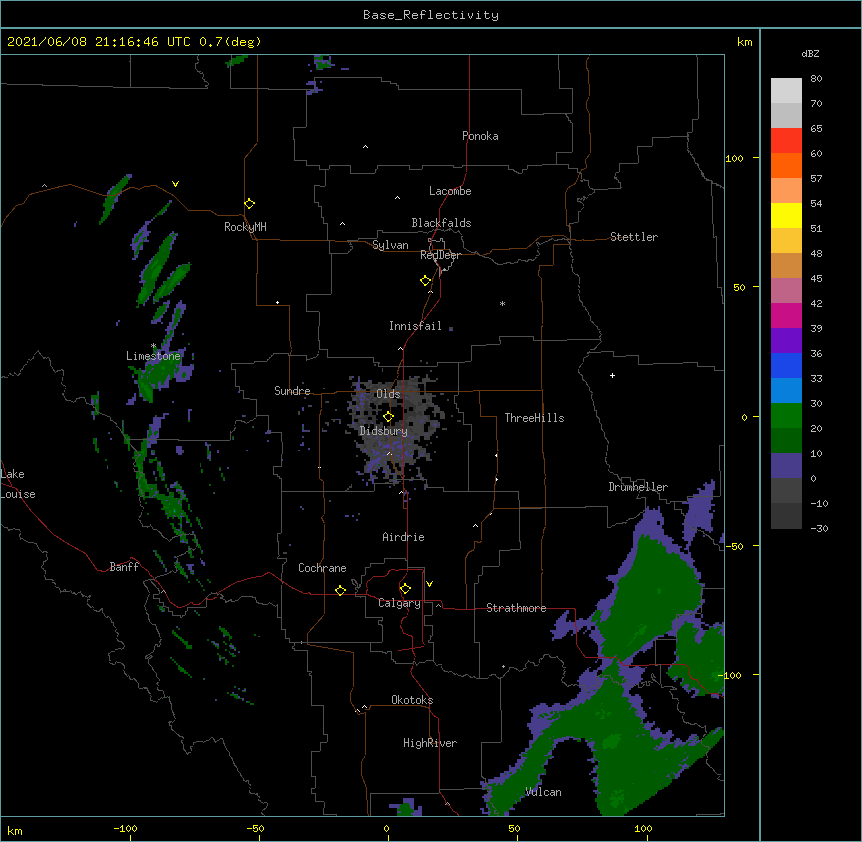Screen dimensions: 862x842
Task: Click the ThreeHills label
Action: point(534,418)
